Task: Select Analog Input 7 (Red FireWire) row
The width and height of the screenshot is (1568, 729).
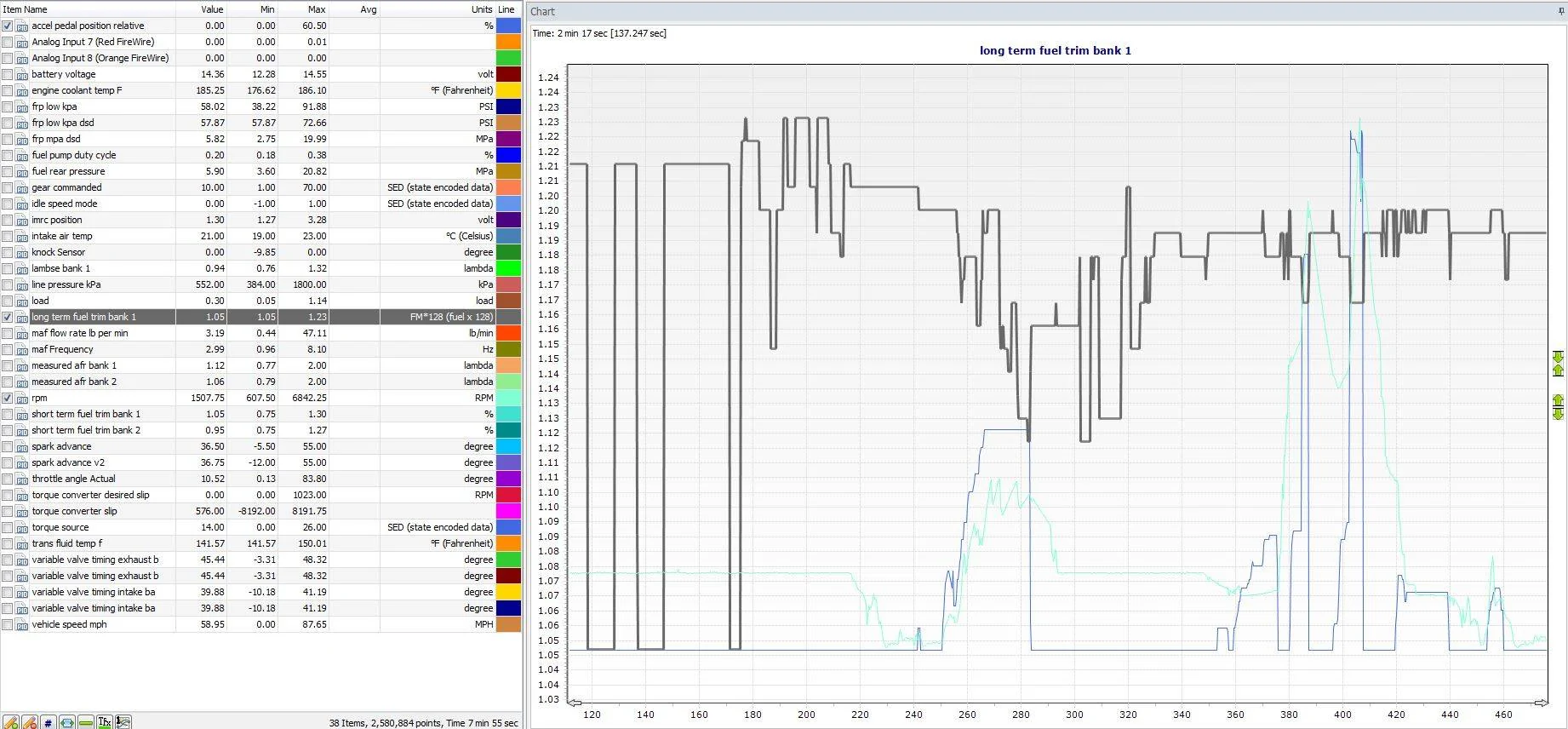Action: (260, 42)
